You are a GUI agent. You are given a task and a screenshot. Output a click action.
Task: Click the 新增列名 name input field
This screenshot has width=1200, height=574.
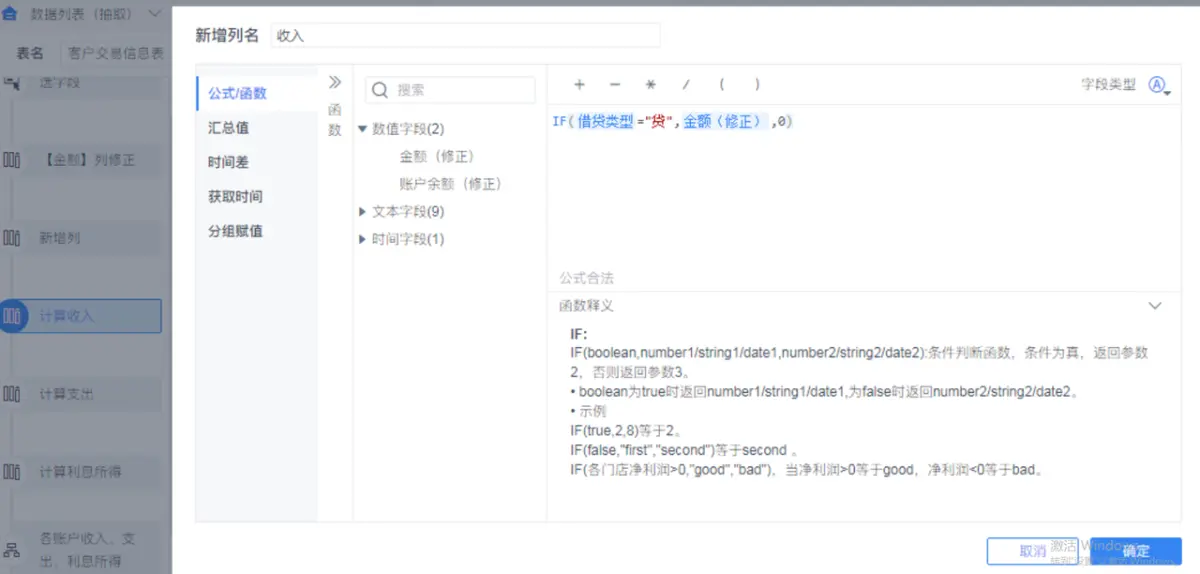465,36
